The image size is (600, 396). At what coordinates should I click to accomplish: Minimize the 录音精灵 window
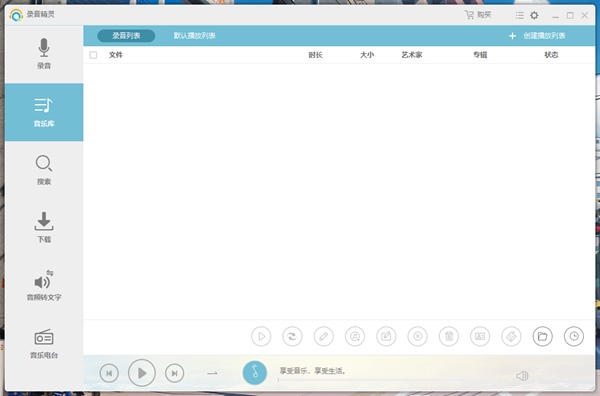[556, 15]
